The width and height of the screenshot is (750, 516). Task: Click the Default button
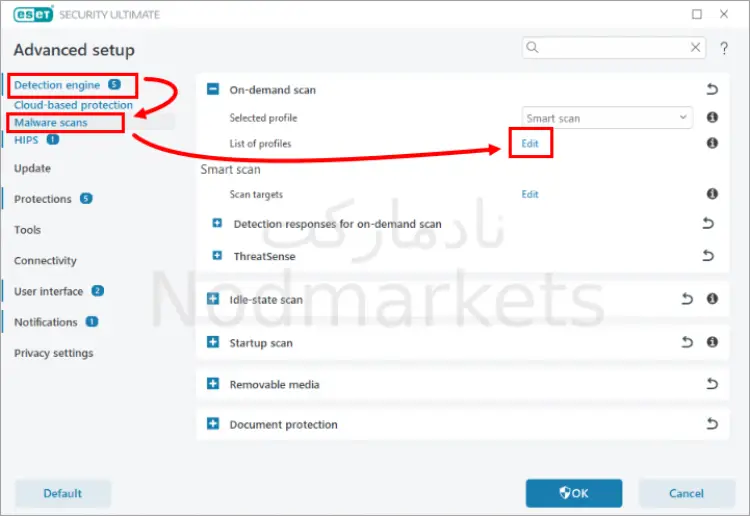(63, 493)
